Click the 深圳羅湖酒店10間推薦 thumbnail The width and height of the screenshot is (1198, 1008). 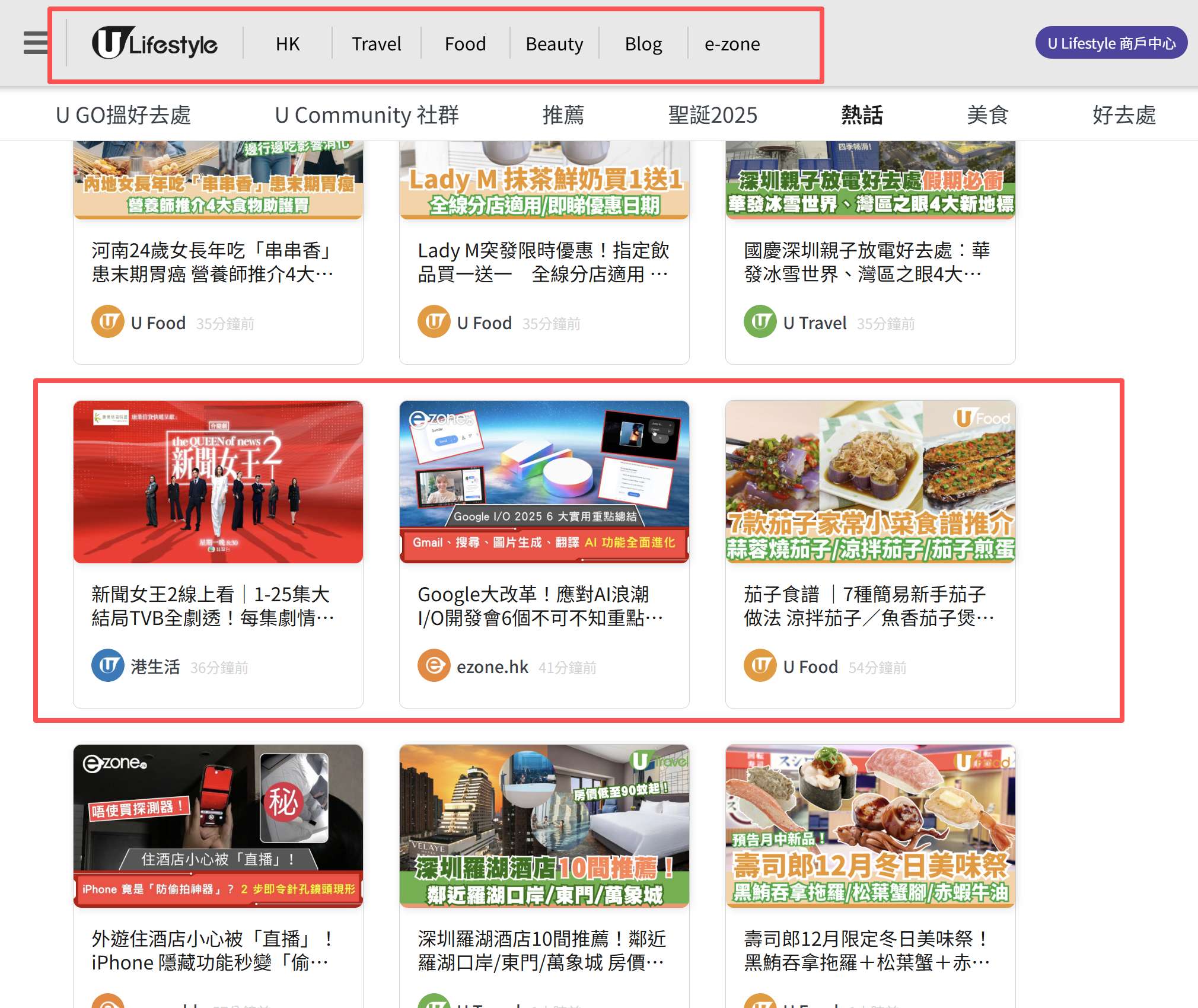544,825
